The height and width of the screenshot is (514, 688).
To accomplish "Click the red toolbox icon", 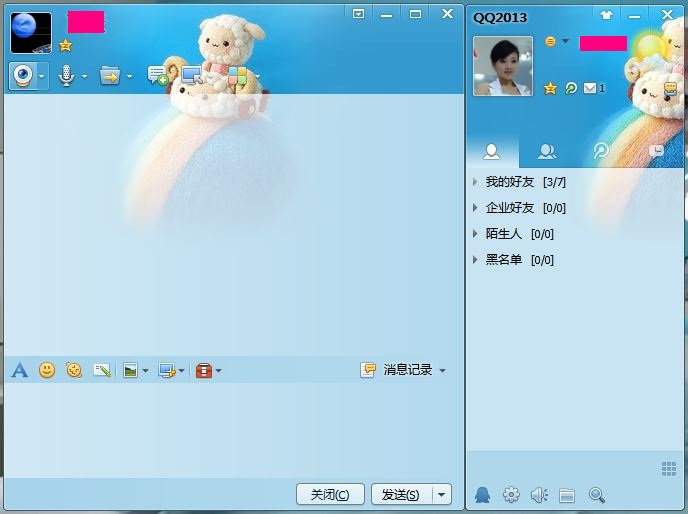I will [x=204, y=370].
